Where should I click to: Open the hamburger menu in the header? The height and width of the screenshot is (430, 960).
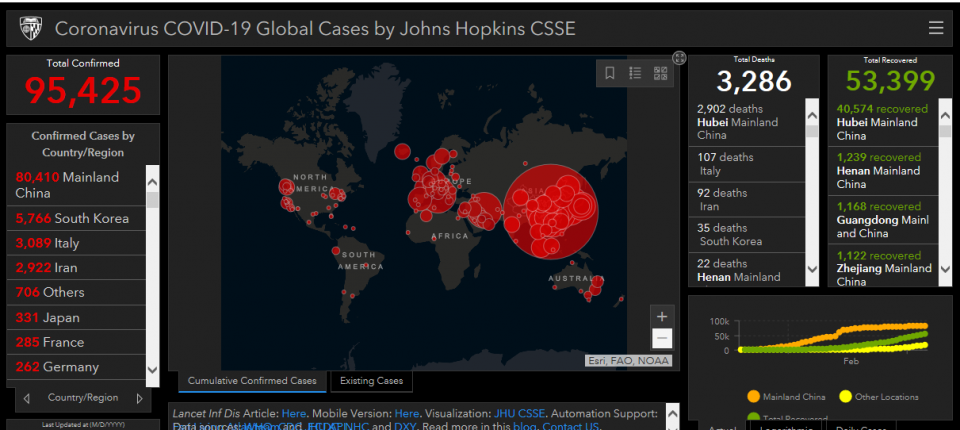[x=936, y=28]
